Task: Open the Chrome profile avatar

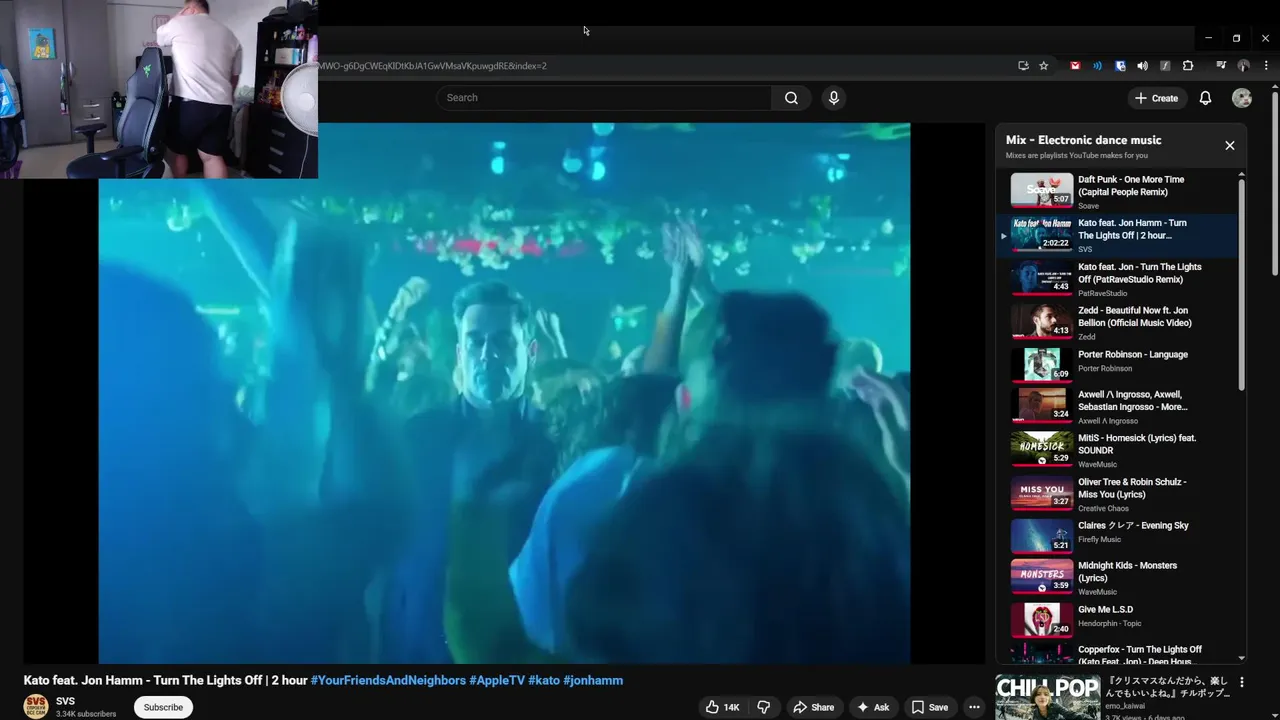Action: pos(1244,66)
